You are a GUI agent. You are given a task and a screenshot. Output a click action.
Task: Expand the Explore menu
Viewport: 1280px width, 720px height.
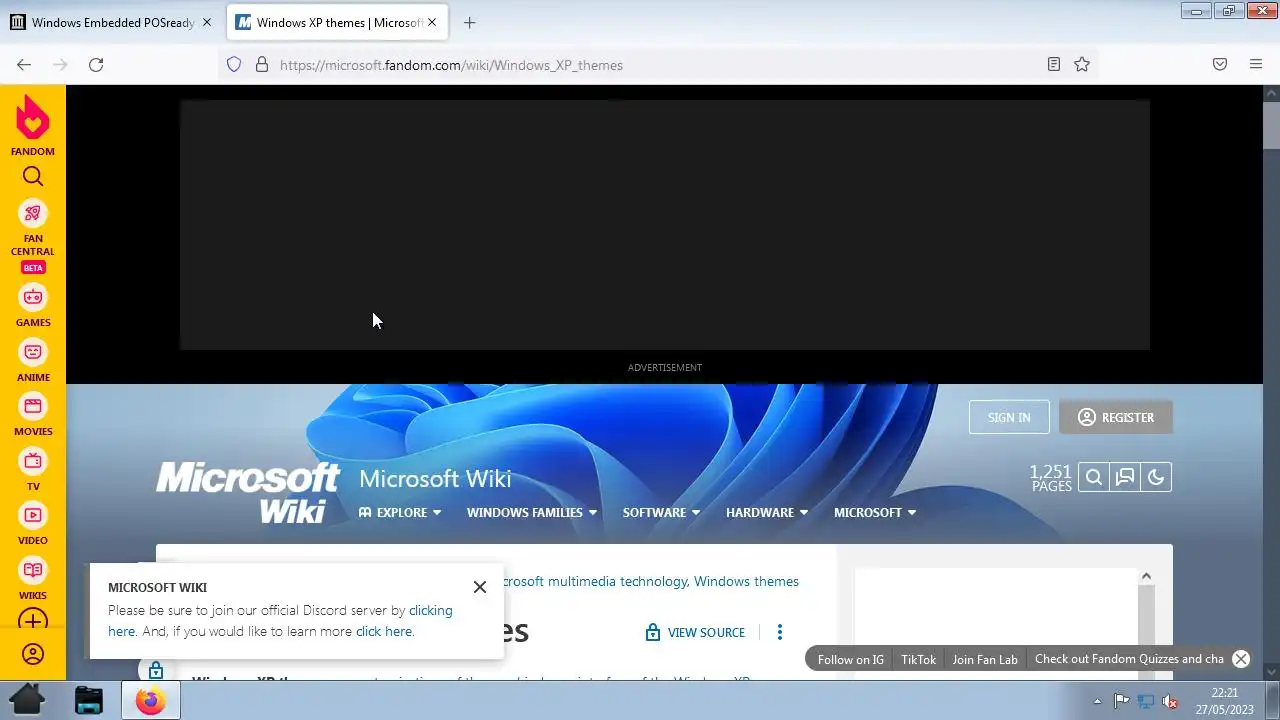[400, 512]
